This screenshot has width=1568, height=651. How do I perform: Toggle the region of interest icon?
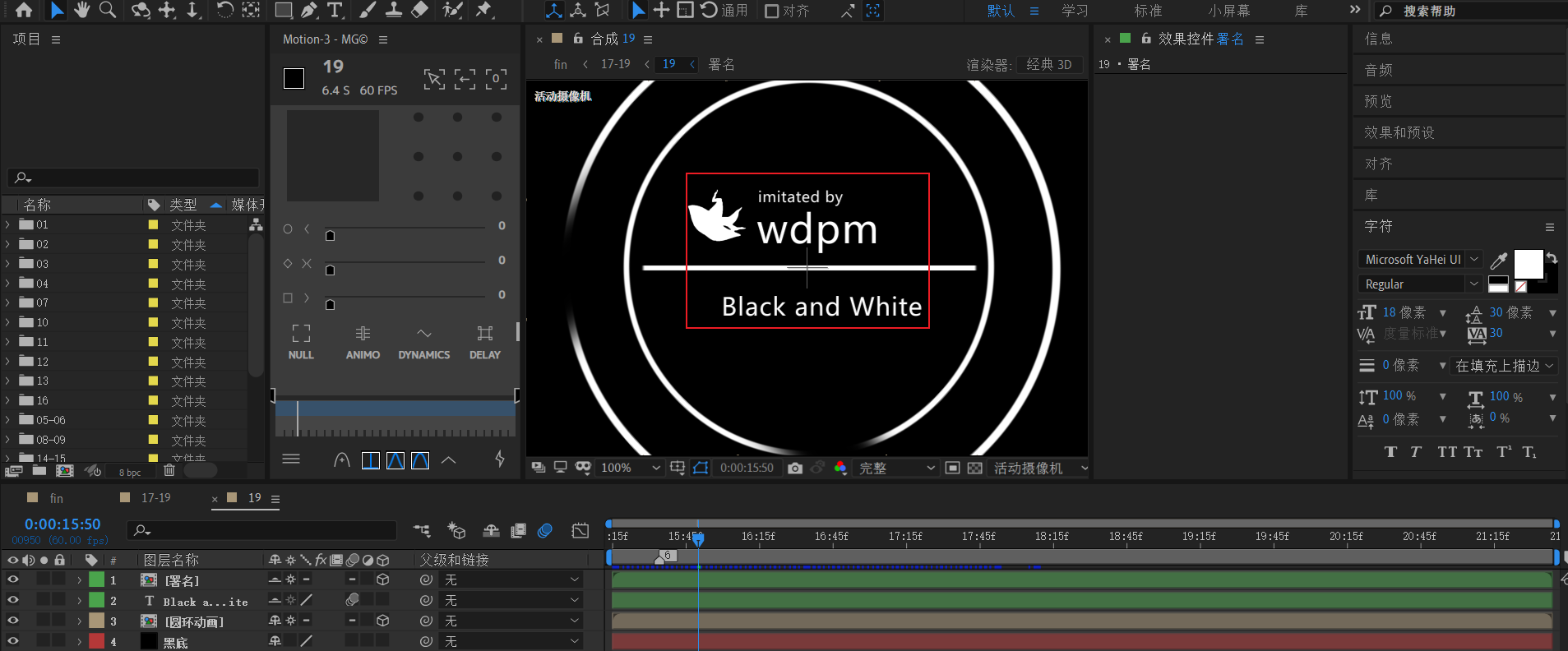tap(952, 468)
